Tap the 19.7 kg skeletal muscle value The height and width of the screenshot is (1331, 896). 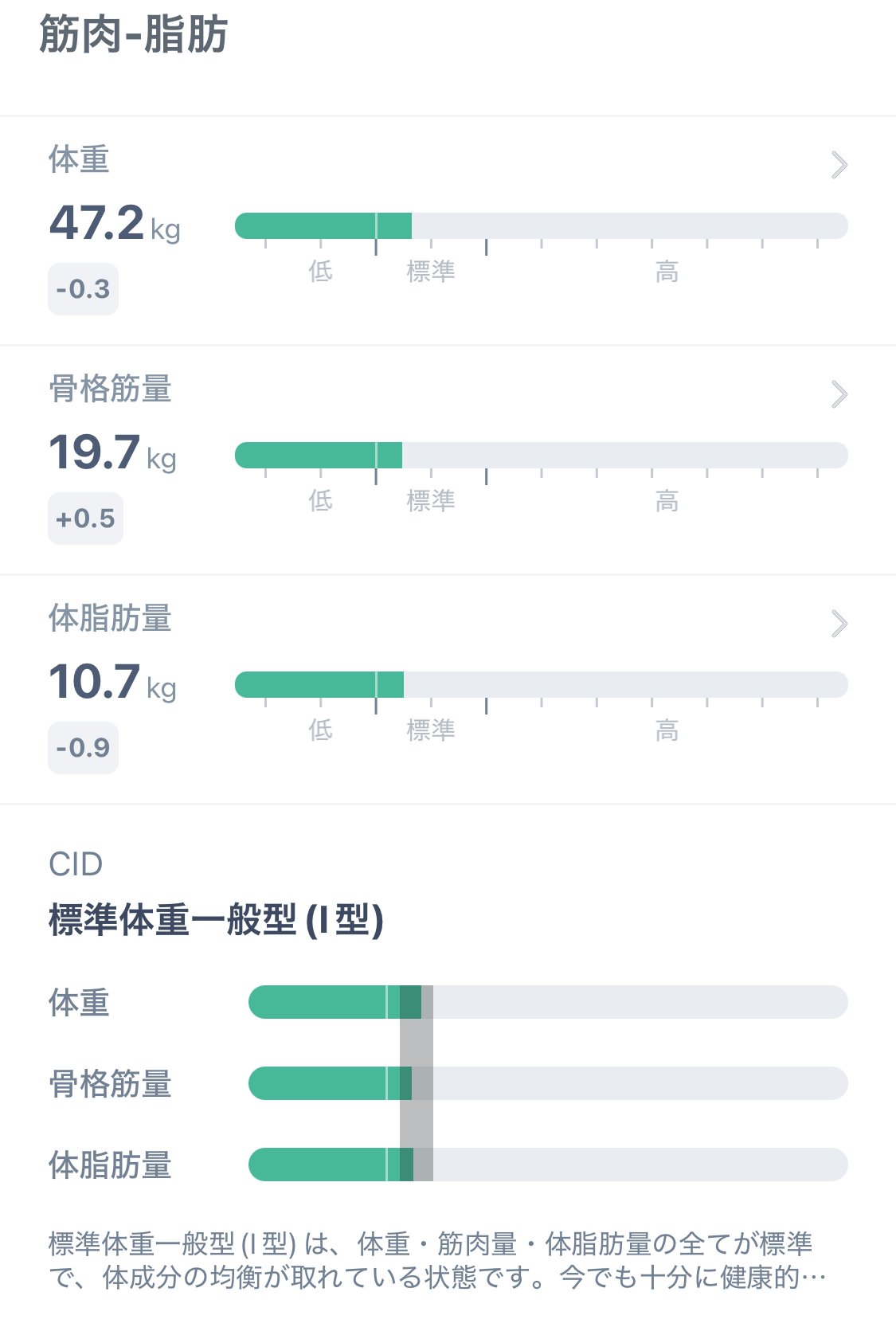(112, 452)
